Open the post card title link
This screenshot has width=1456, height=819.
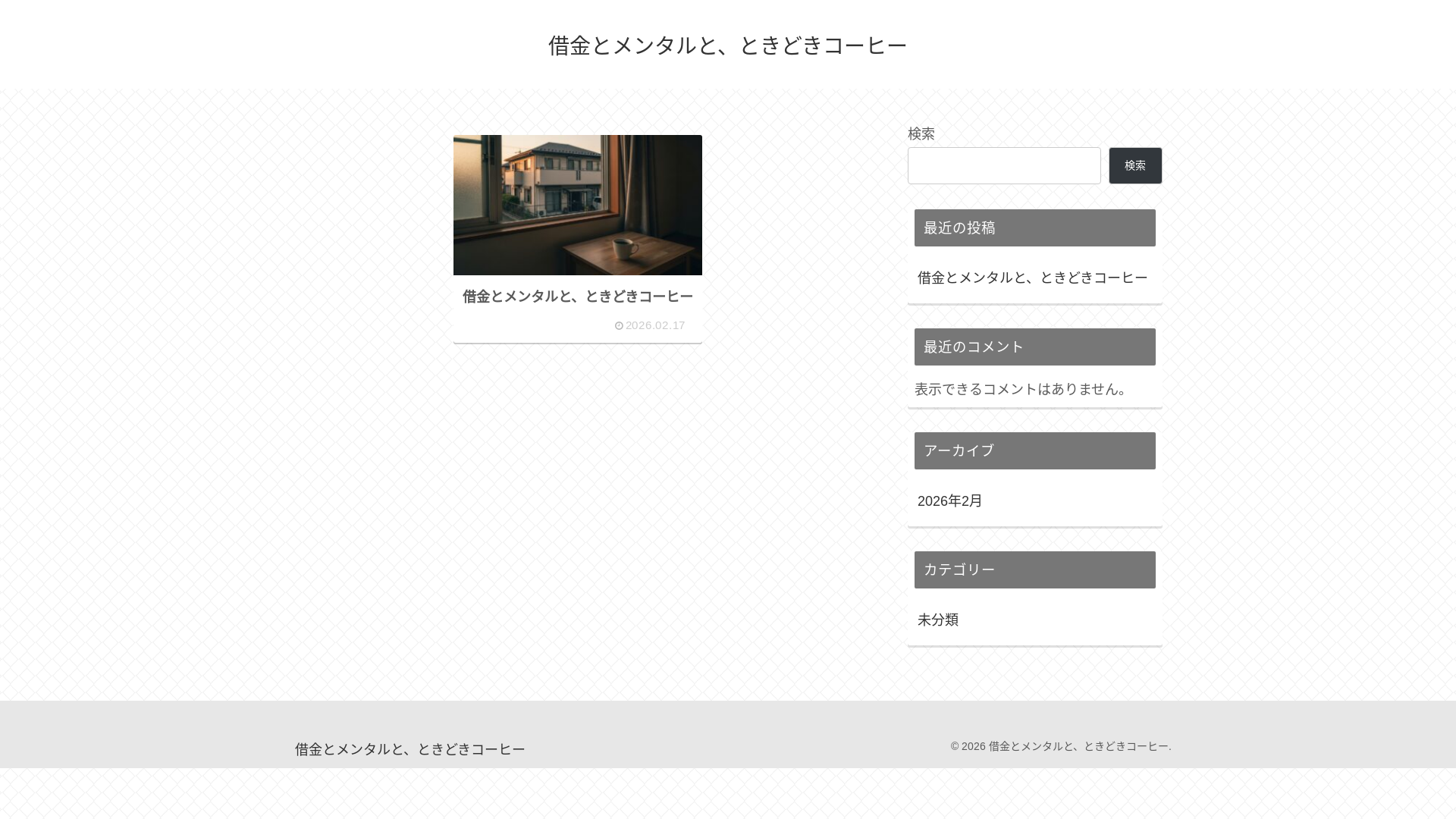coord(578,297)
